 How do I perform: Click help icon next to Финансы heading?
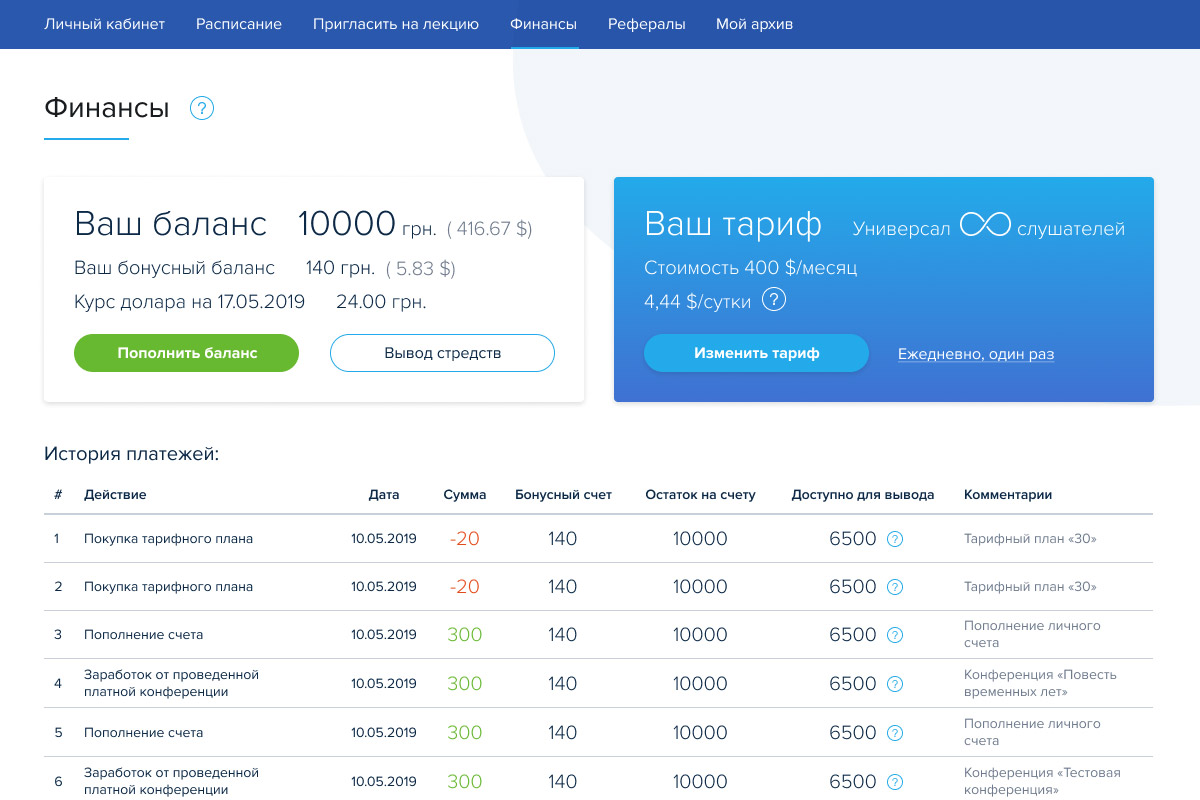point(202,108)
